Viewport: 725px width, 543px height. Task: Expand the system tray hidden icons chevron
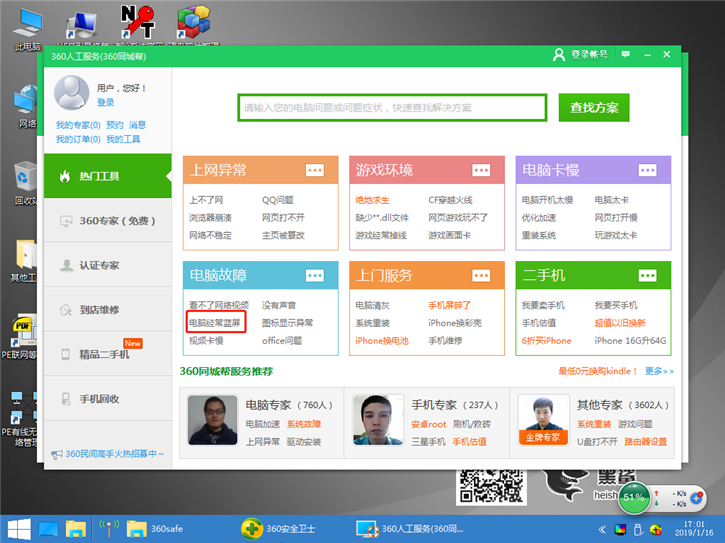coord(602,529)
